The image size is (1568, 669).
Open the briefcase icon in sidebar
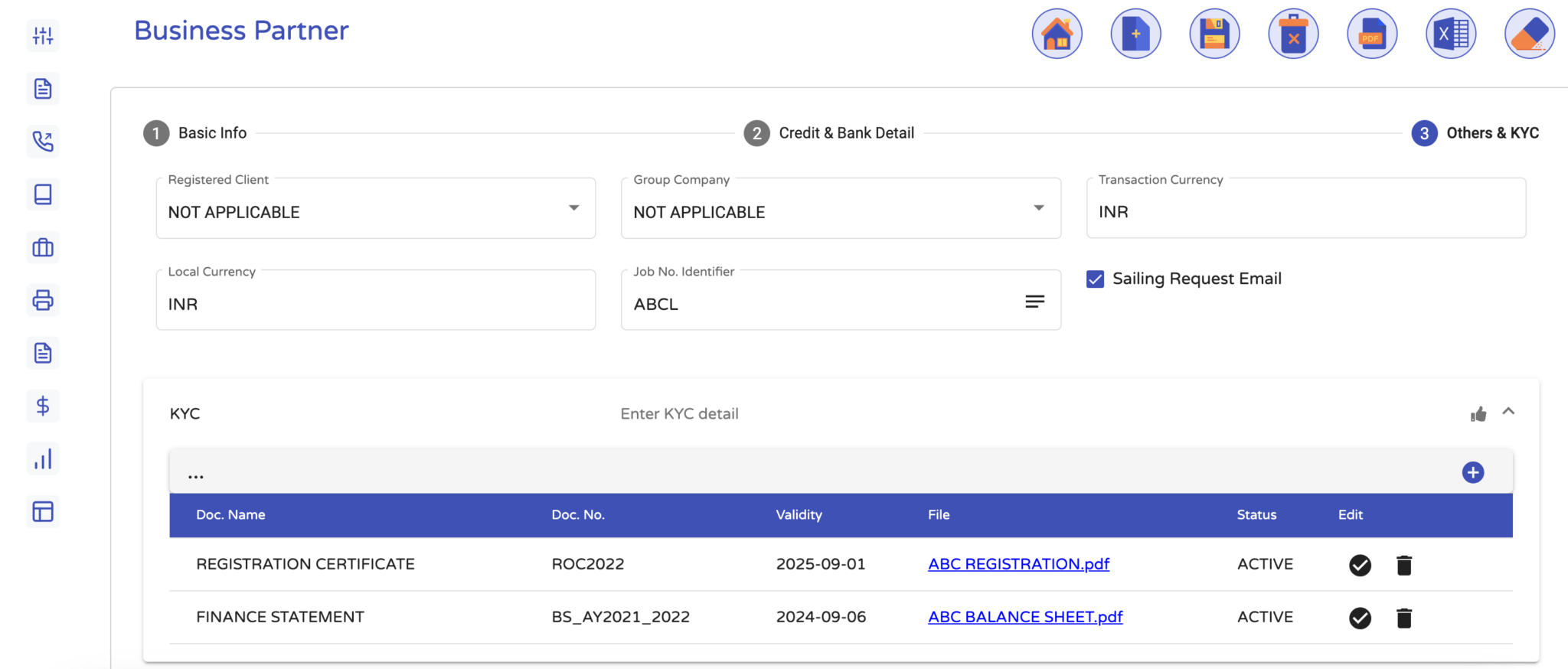click(x=43, y=247)
